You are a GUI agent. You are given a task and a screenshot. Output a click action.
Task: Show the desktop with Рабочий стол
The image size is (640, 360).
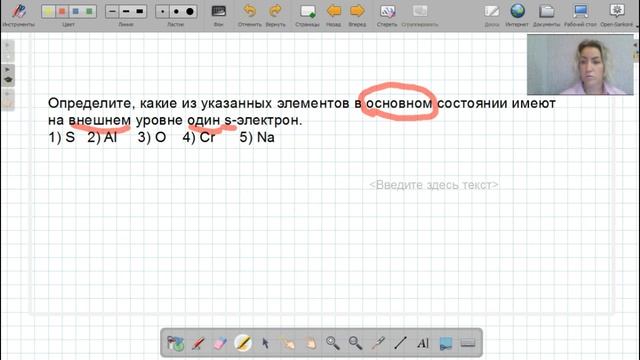[x=580, y=15]
